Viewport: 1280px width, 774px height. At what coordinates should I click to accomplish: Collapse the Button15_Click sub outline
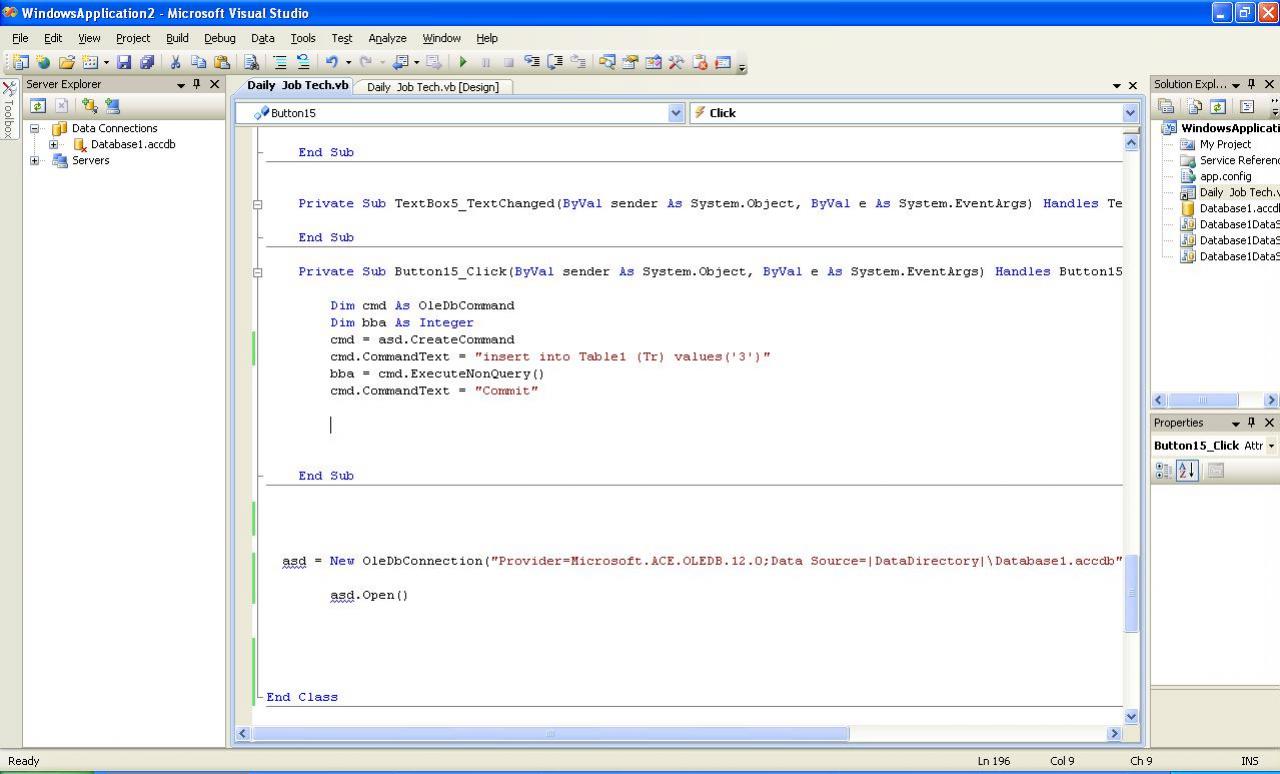tap(257, 272)
